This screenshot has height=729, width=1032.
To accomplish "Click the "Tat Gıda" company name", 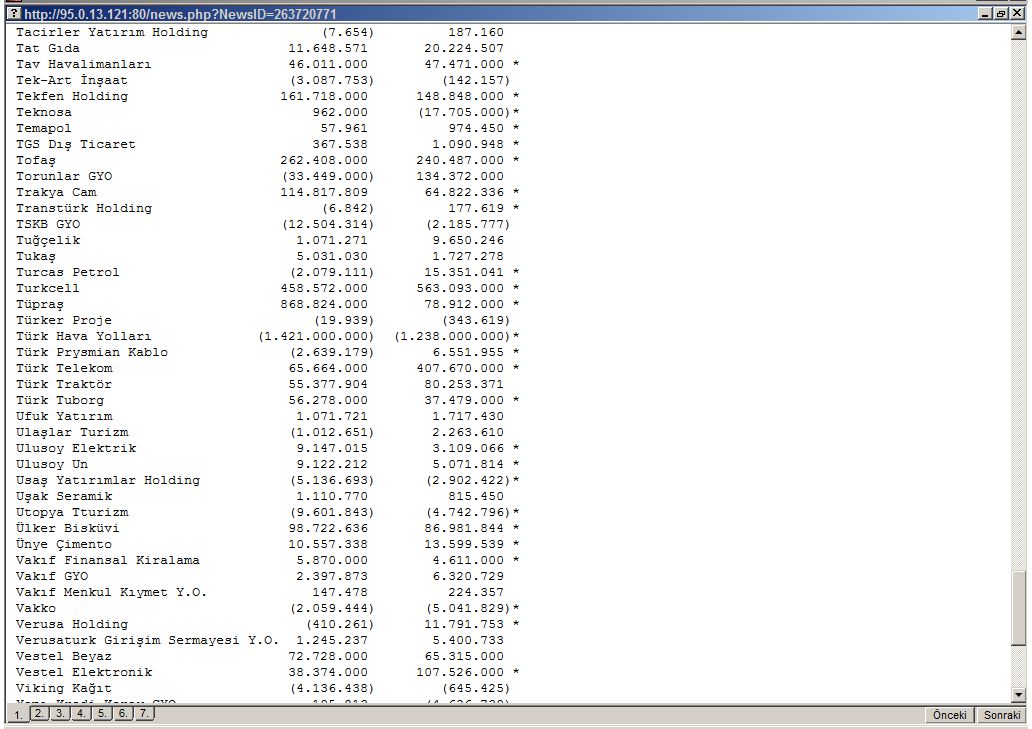I will click(x=48, y=48).
